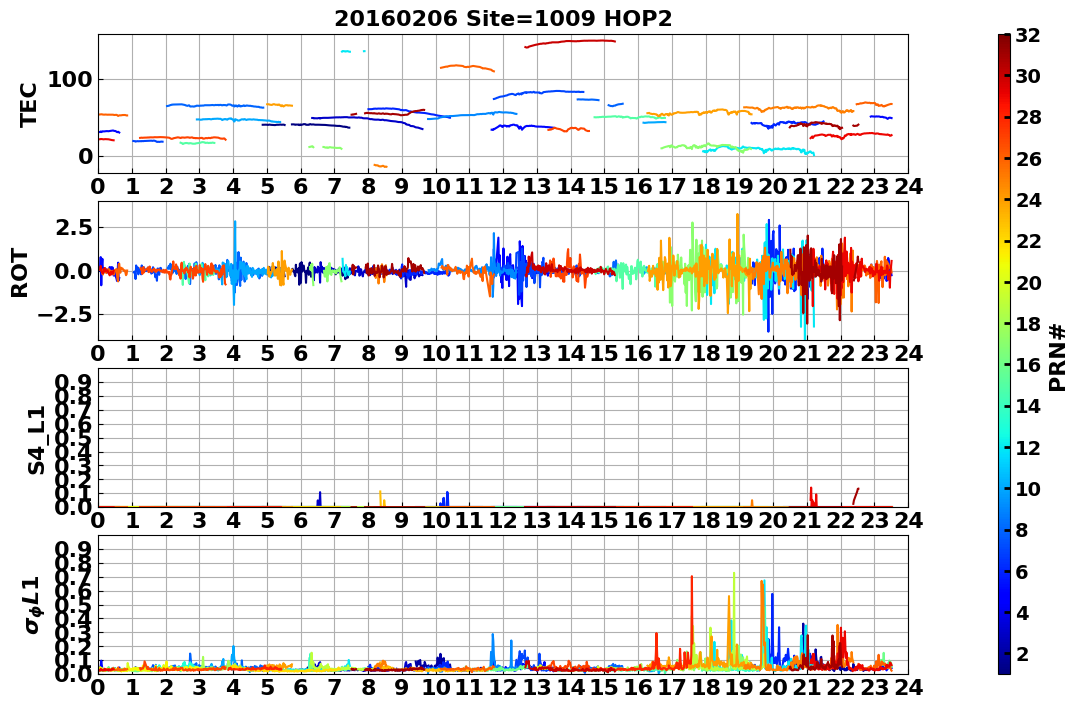This screenshot has width=1077, height=709.
Task: Click the dark red TEC trace near 150
Action: pyautogui.click(x=570, y=43)
